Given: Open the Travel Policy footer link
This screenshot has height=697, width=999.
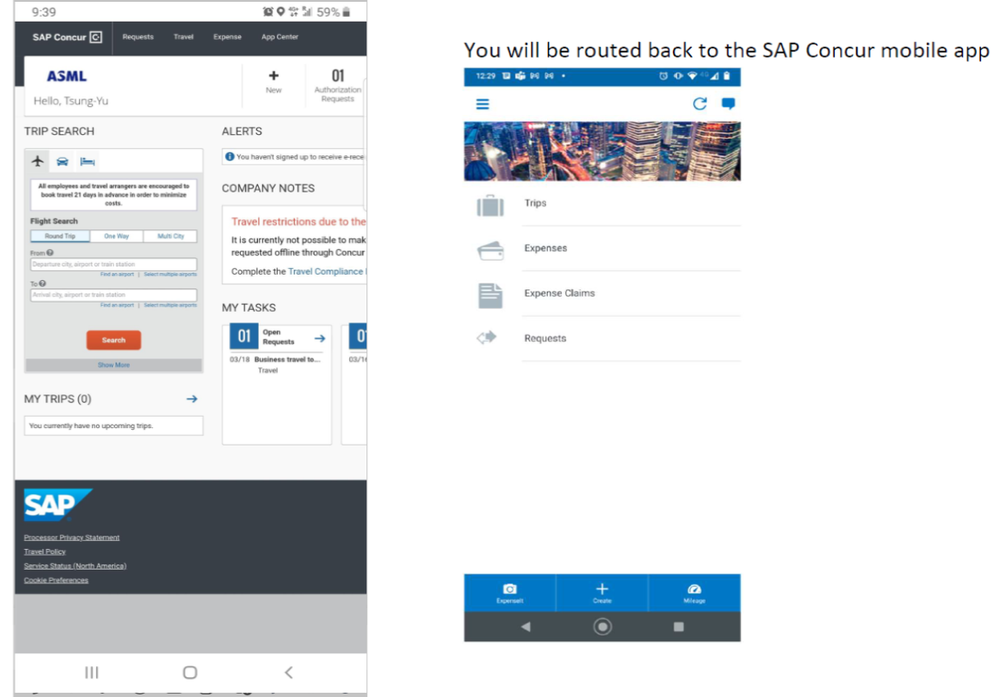Looking at the screenshot, I should tap(45, 551).
